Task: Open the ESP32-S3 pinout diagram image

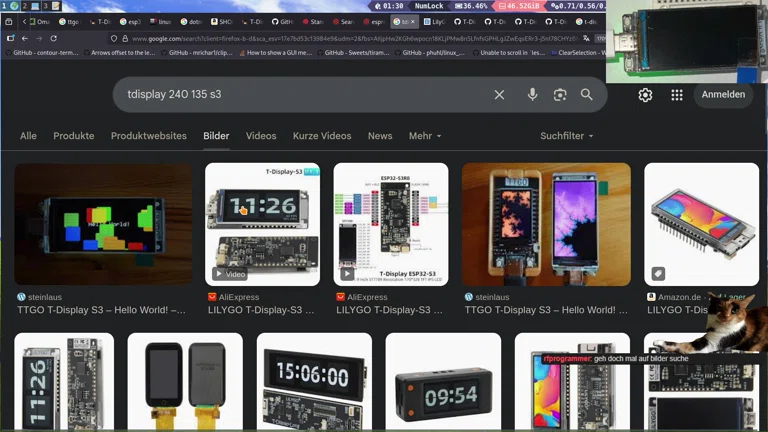Action: pyautogui.click(x=391, y=224)
